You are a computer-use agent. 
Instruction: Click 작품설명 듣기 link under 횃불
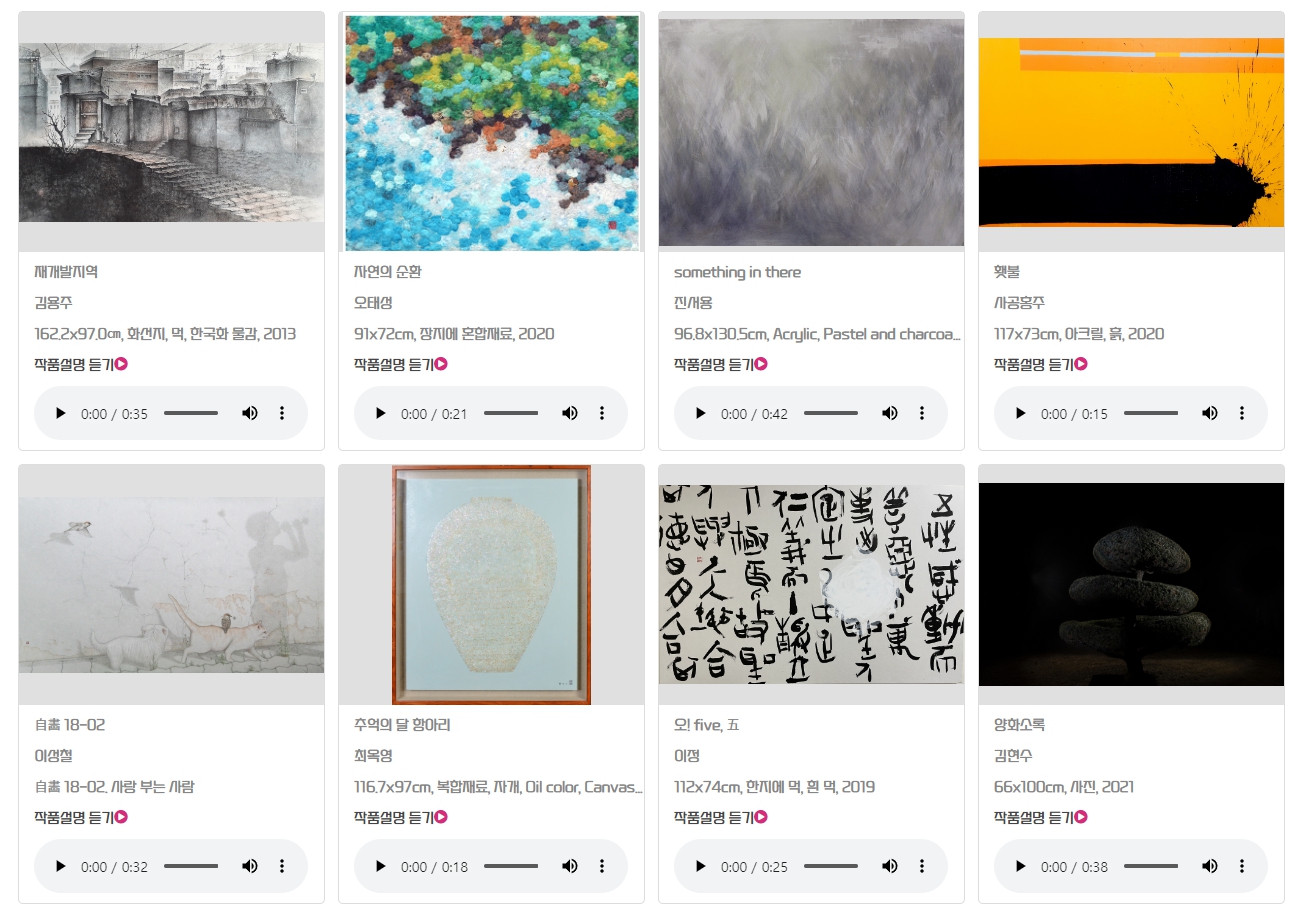(1041, 364)
